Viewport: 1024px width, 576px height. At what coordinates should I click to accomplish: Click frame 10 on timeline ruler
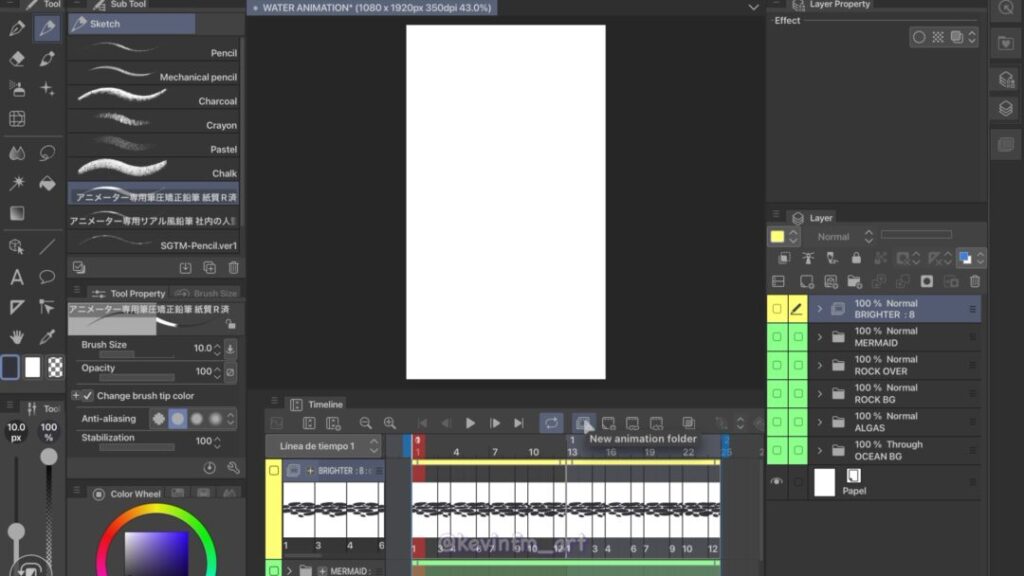coord(534,452)
